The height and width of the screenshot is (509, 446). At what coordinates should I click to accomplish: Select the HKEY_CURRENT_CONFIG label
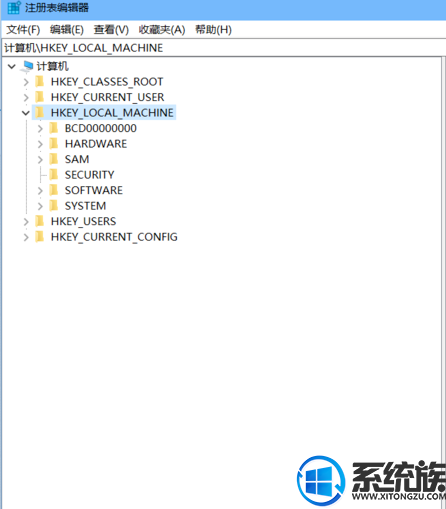[114, 237]
